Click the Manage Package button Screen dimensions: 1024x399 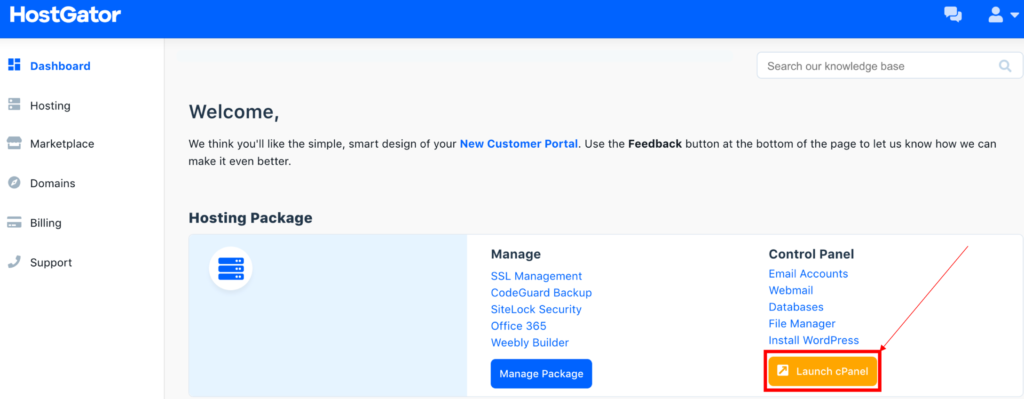[x=541, y=374]
